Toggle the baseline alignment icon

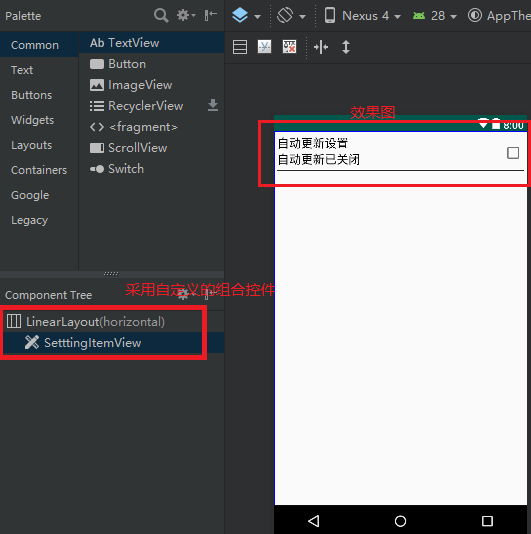point(265,47)
